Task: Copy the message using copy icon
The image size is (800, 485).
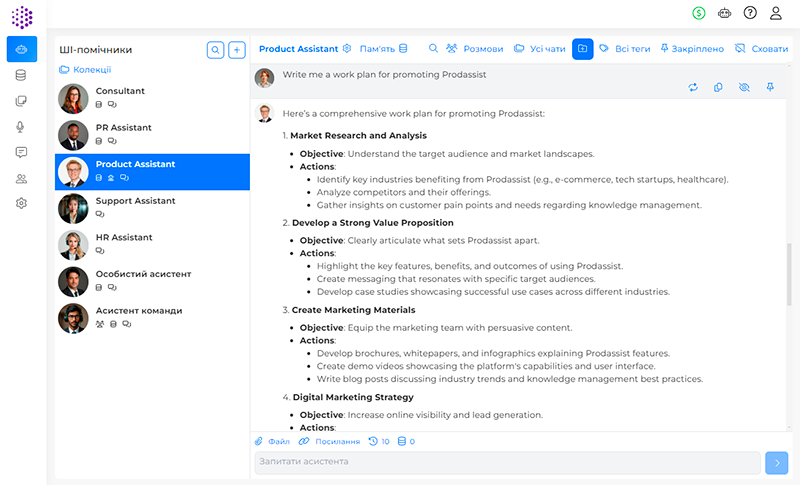Action: click(x=718, y=88)
